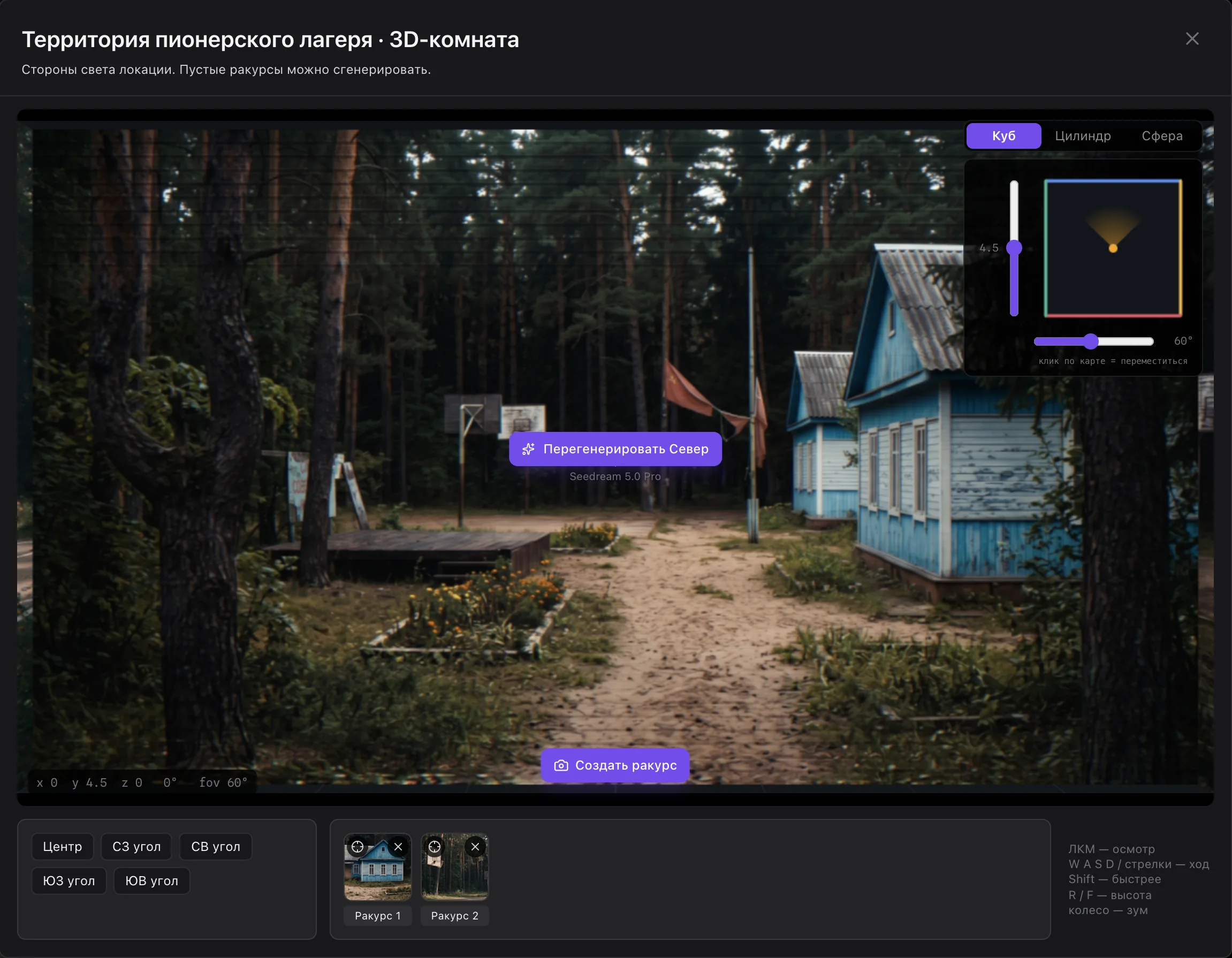
Task: Click the 'ЛКМ — осмотр' hint text
Action: click(x=1111, y=850)
